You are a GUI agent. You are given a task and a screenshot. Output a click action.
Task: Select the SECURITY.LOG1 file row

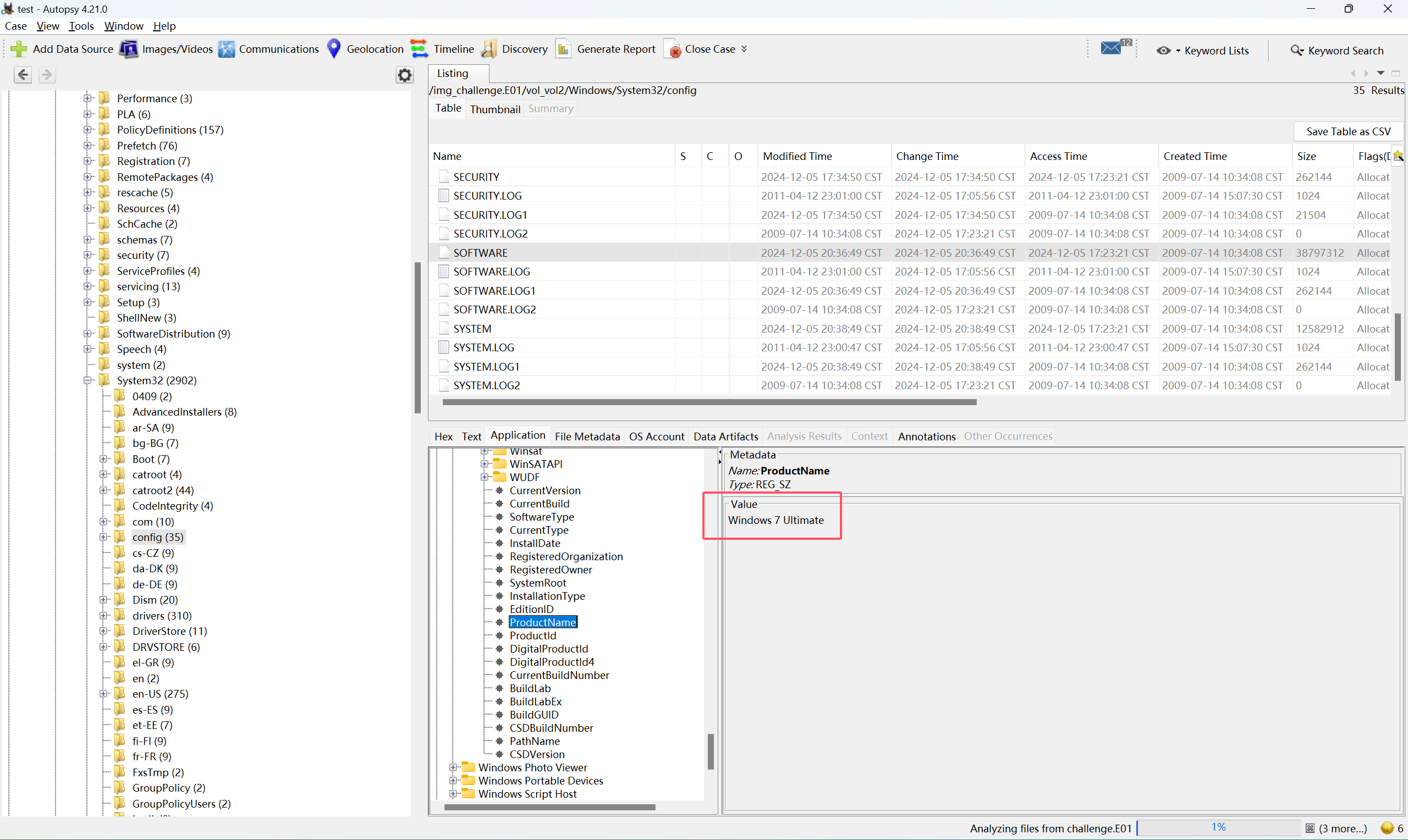[910, 214]
